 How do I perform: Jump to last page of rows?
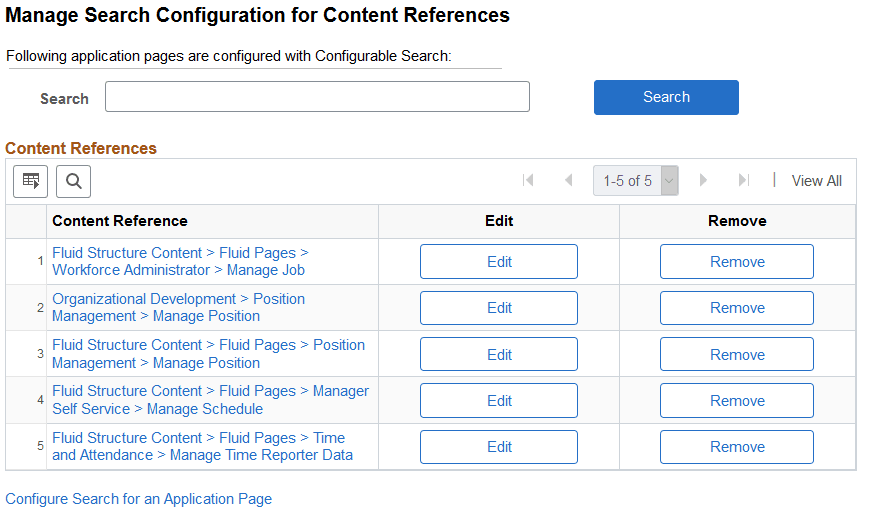(x=743, y=180)
